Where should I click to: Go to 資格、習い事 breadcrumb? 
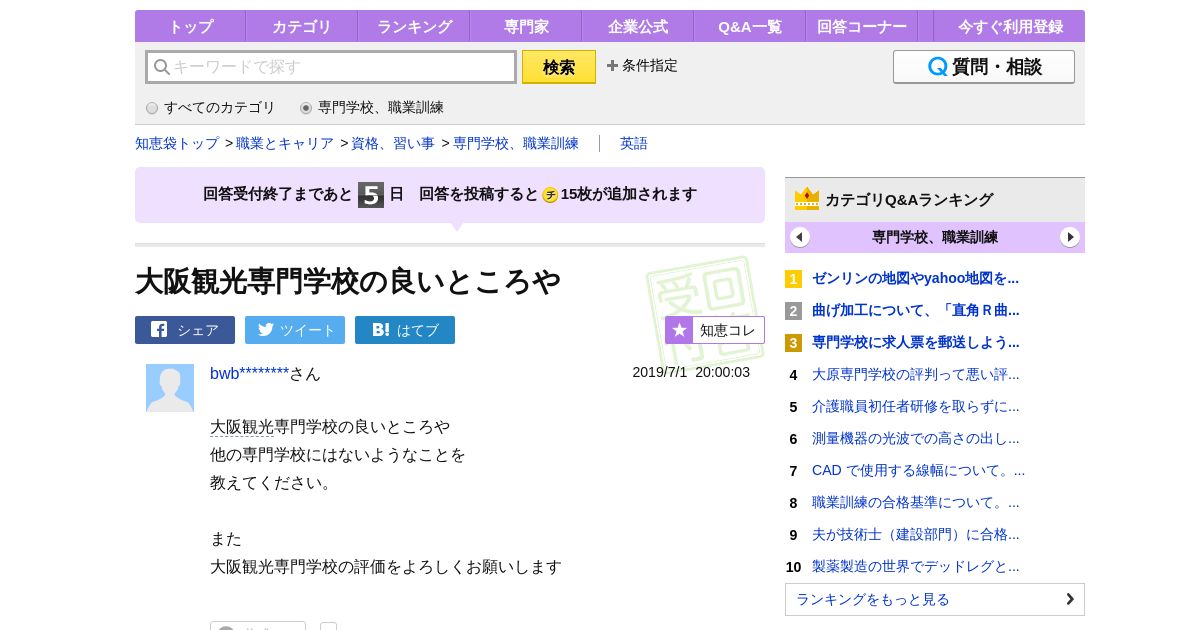click(393, 143)
